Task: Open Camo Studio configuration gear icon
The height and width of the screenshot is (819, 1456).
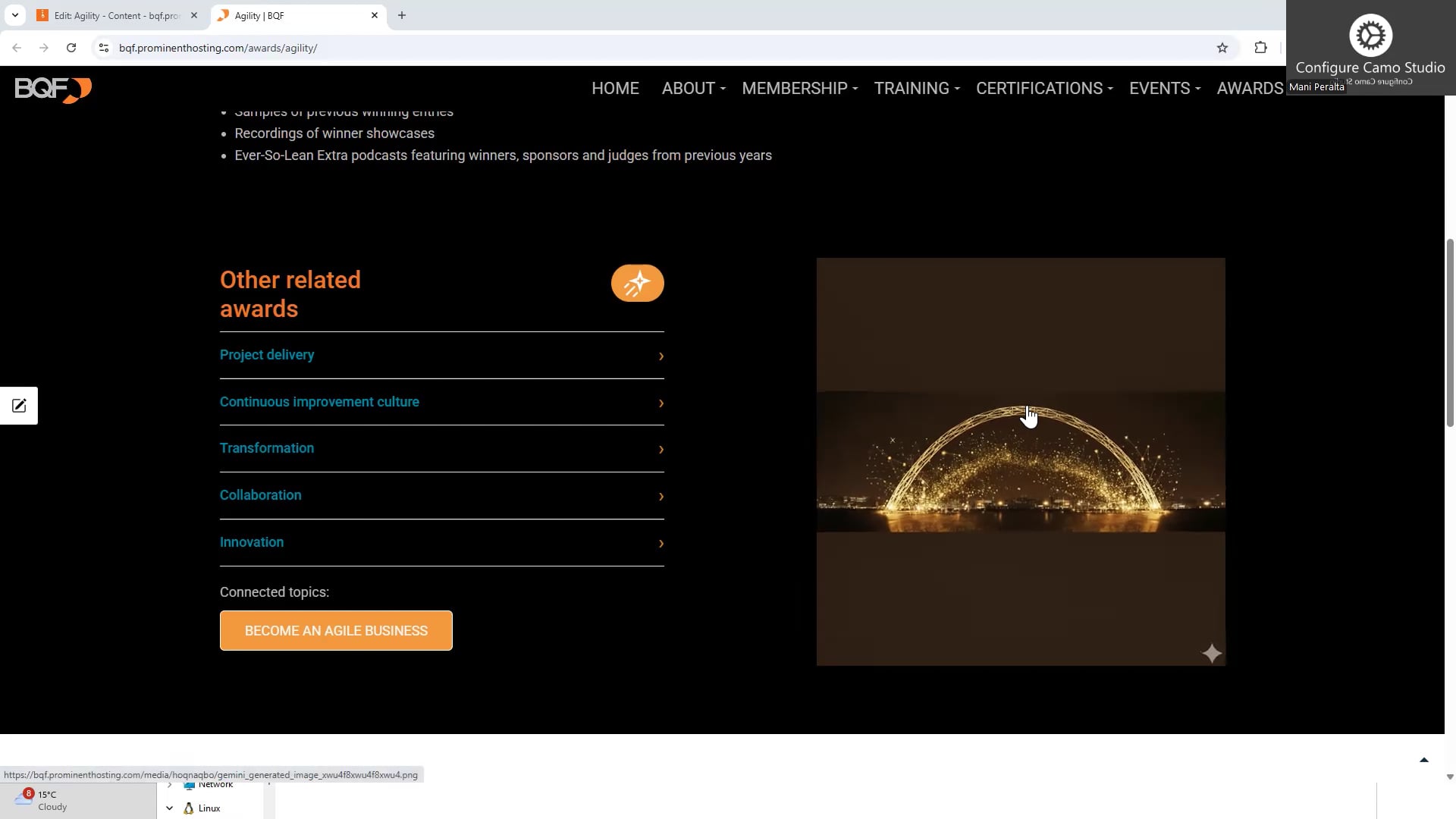Action: [1370, 36]
